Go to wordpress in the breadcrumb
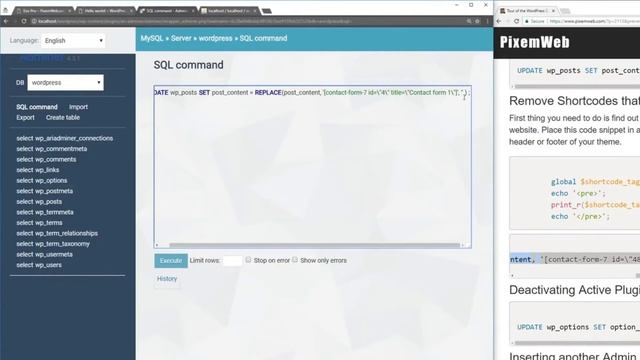The width and height of the screenshot is (640, 360). pos(216,38)
